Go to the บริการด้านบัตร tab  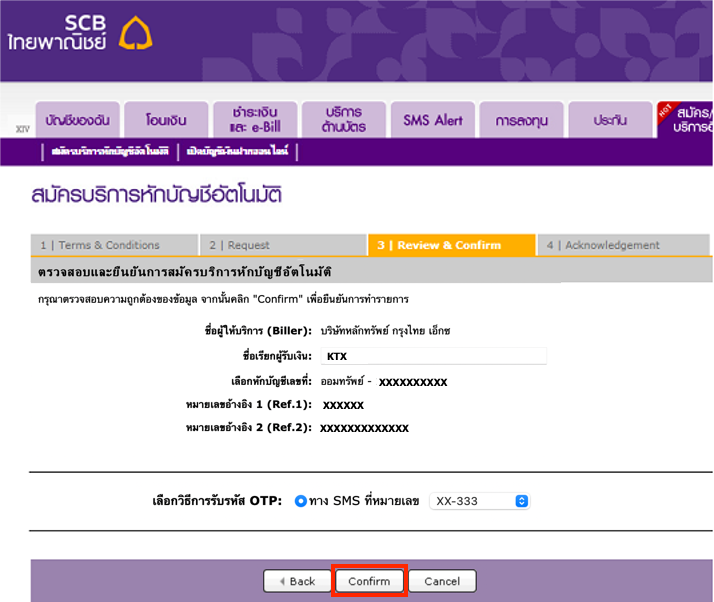point(343,120)
